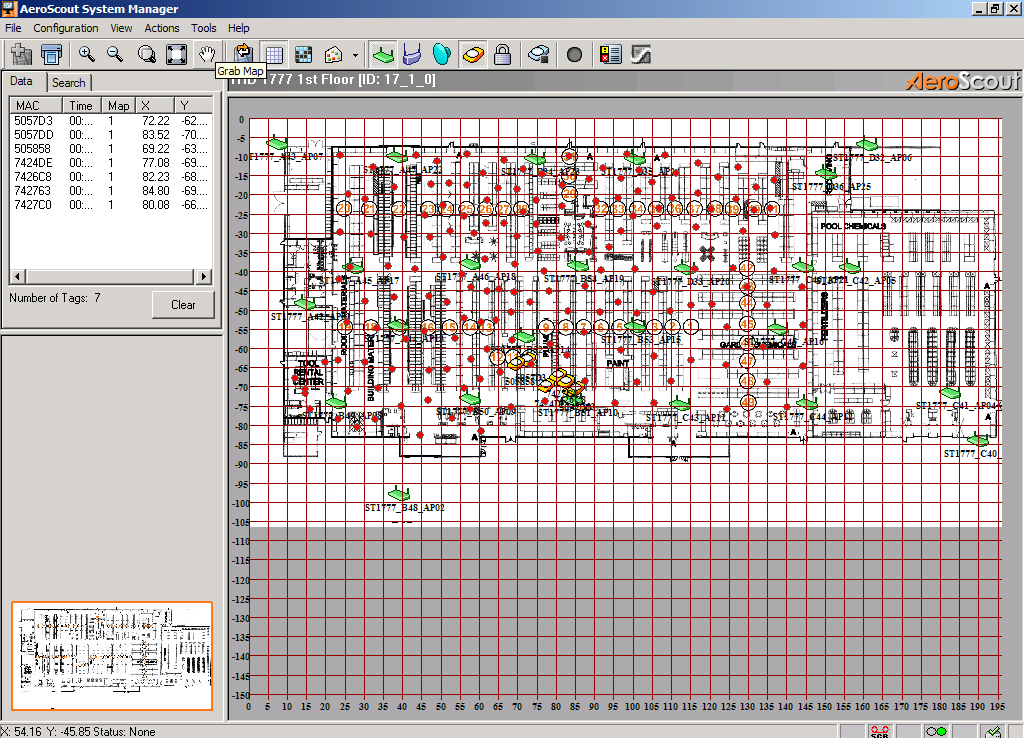Click the yellow-red list report icon

[x=610, y=54]
